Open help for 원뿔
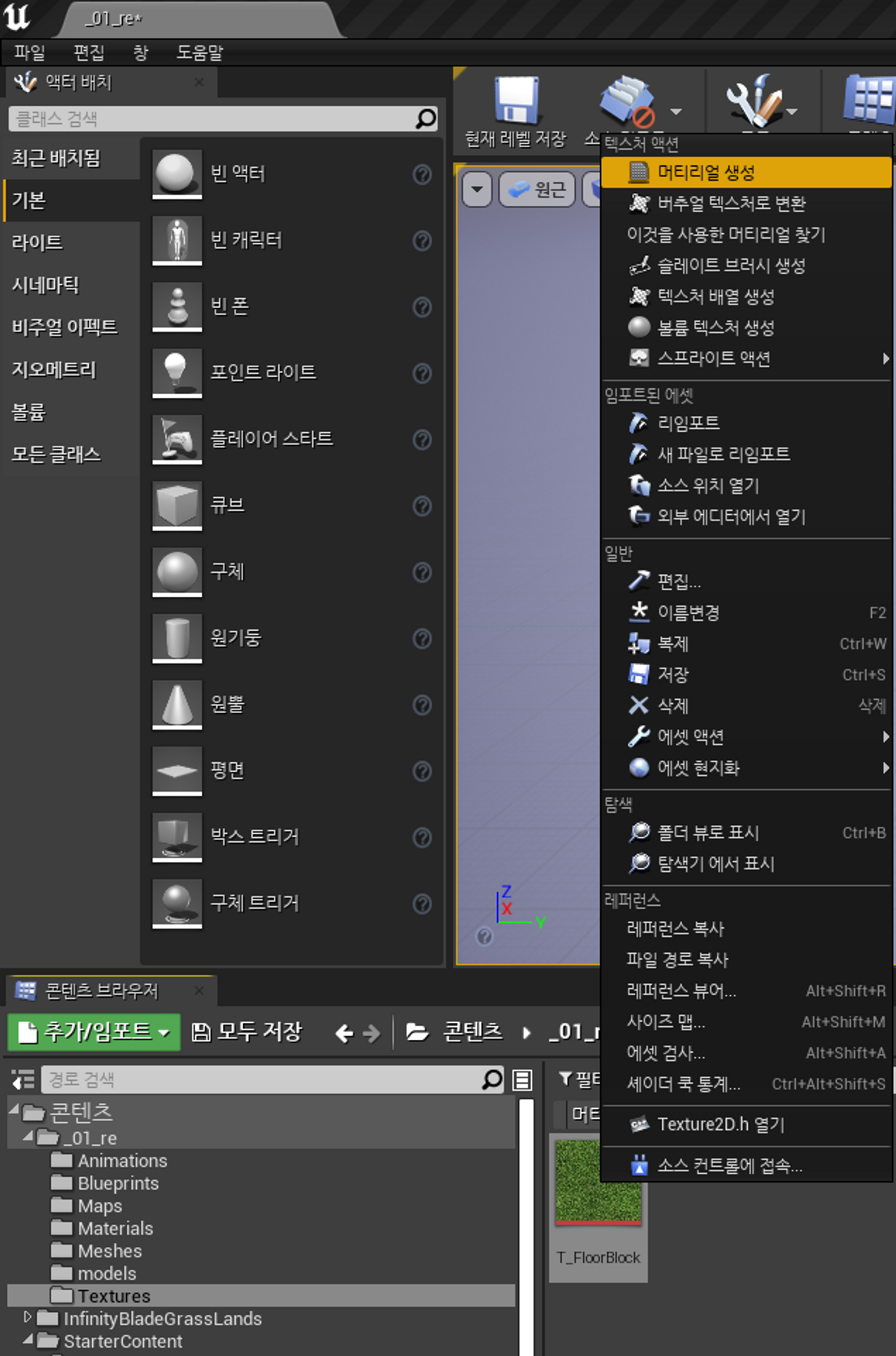The height and width of the screenshot is (1356, 896). (422, 705)
